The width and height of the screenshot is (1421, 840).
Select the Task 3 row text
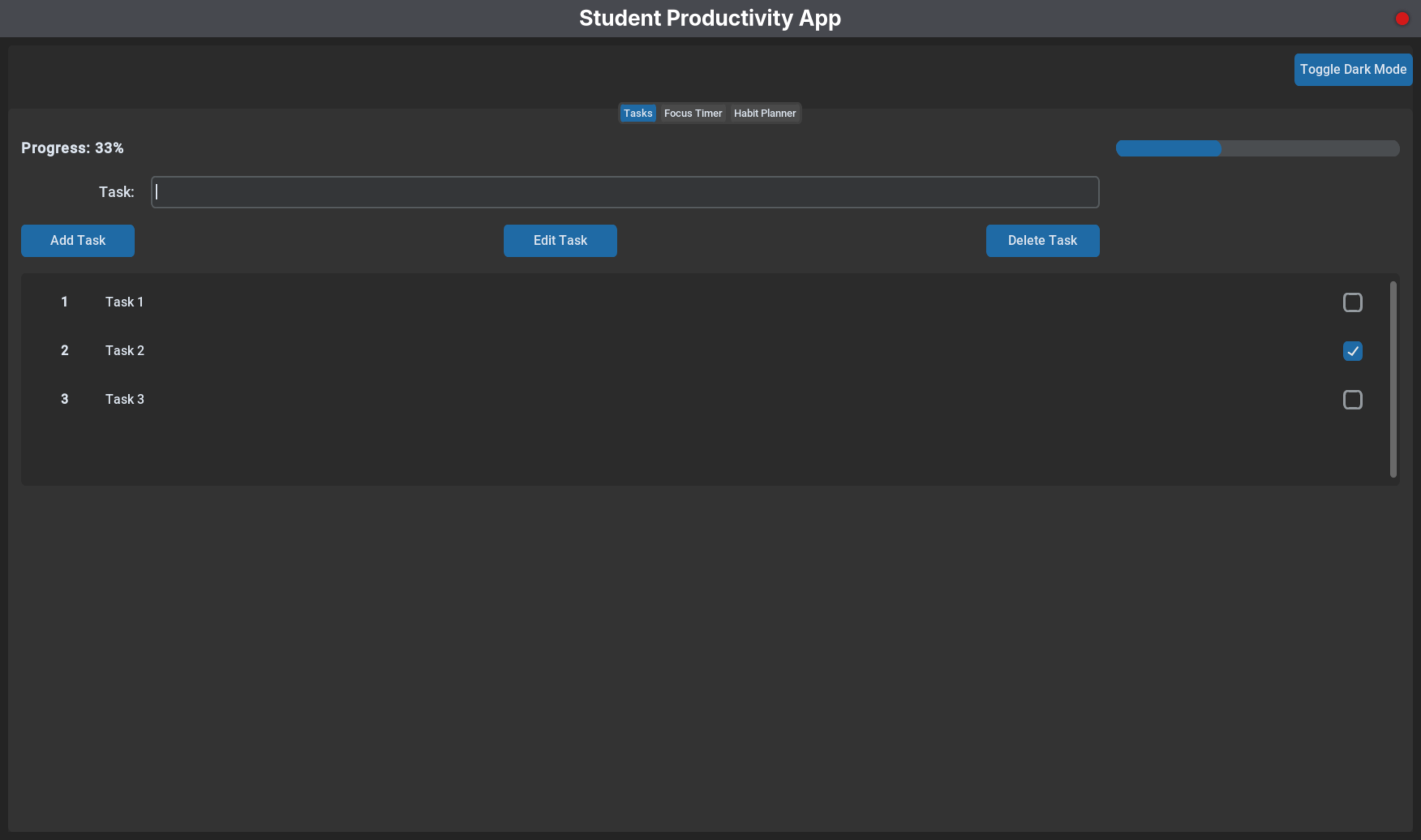click(x=124, y=400)
